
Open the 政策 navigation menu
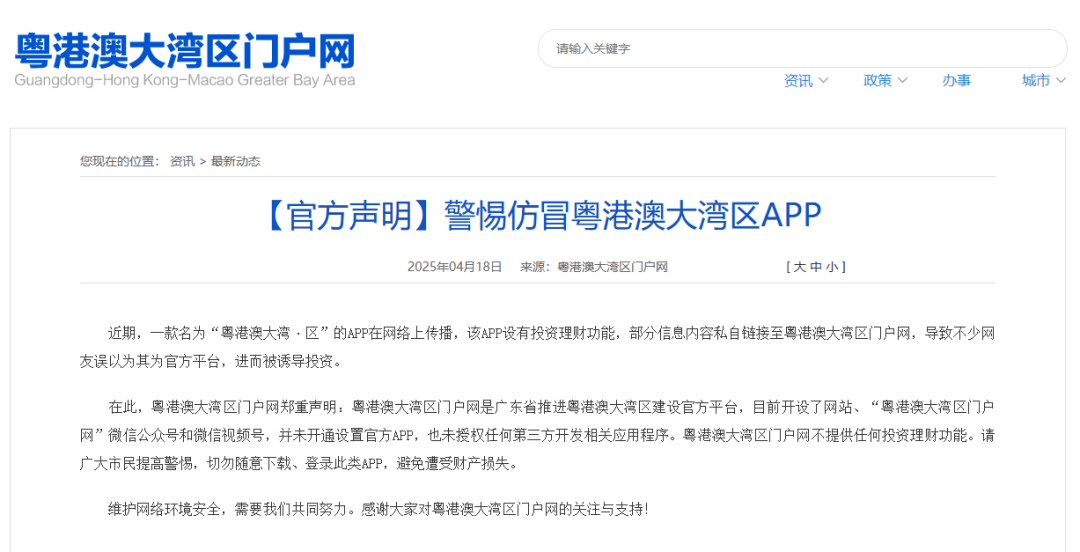[x=878, y=81]
